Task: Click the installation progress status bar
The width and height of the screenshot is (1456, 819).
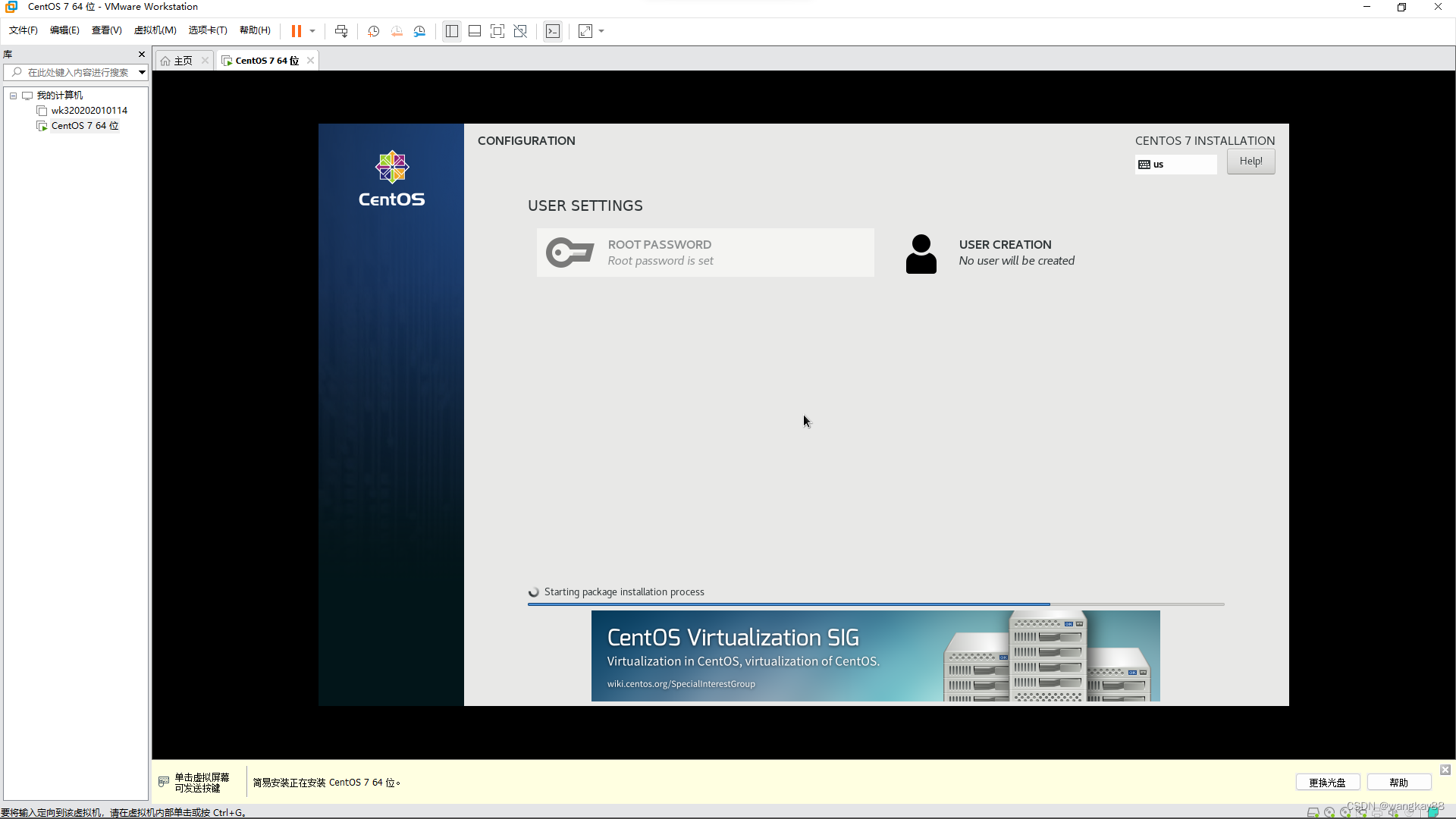Action: (875, 605)
